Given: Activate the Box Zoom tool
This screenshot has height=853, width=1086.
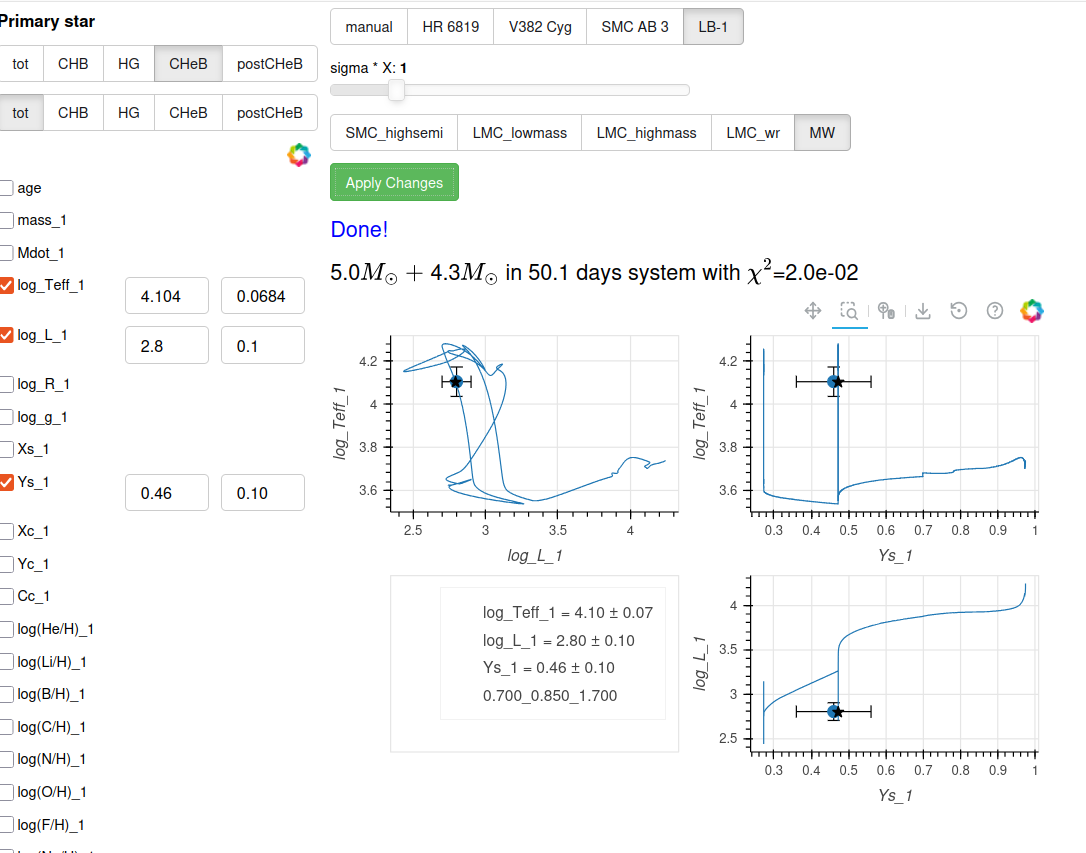Looking at the screenshot, I should click(x=849, y=311).
